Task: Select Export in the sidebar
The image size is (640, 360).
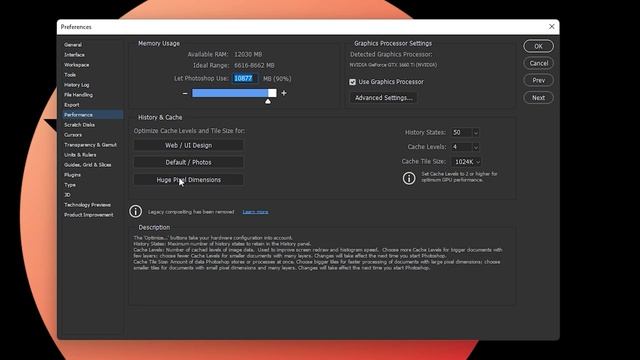Action: point(72,105)
